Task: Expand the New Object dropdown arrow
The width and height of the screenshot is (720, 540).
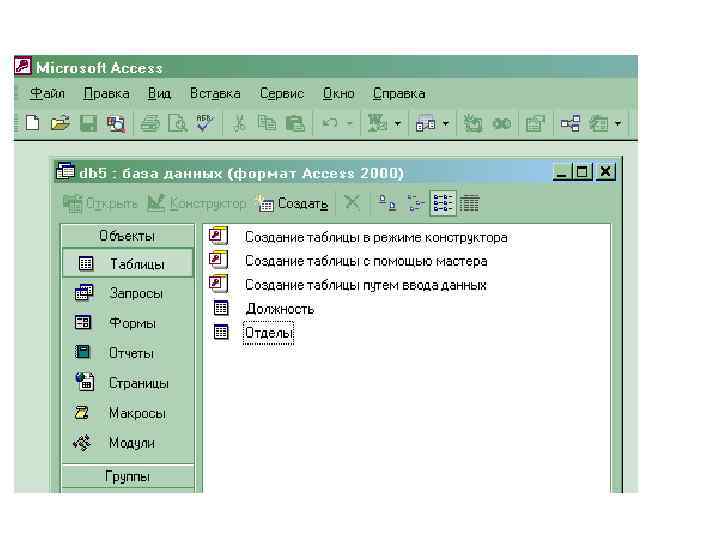Action: (x=618, y=123)
